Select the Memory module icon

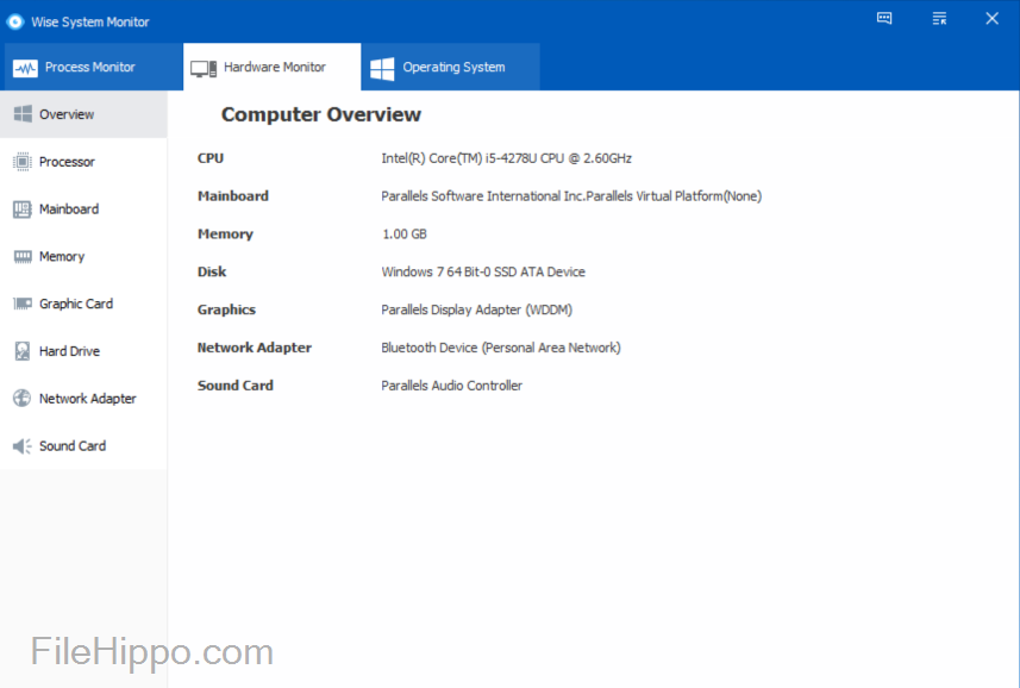click(x=22, y=257)
